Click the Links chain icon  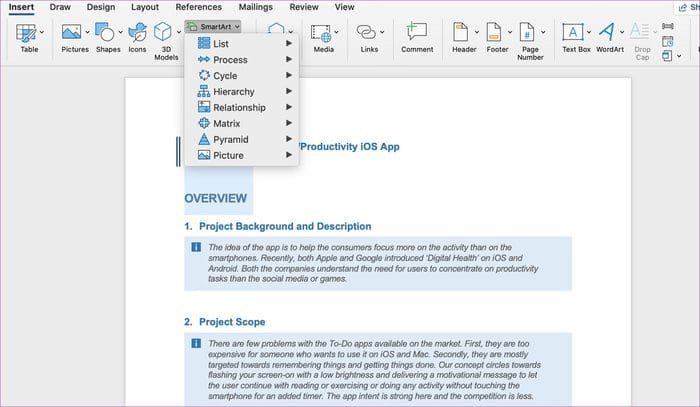(366, 32)
